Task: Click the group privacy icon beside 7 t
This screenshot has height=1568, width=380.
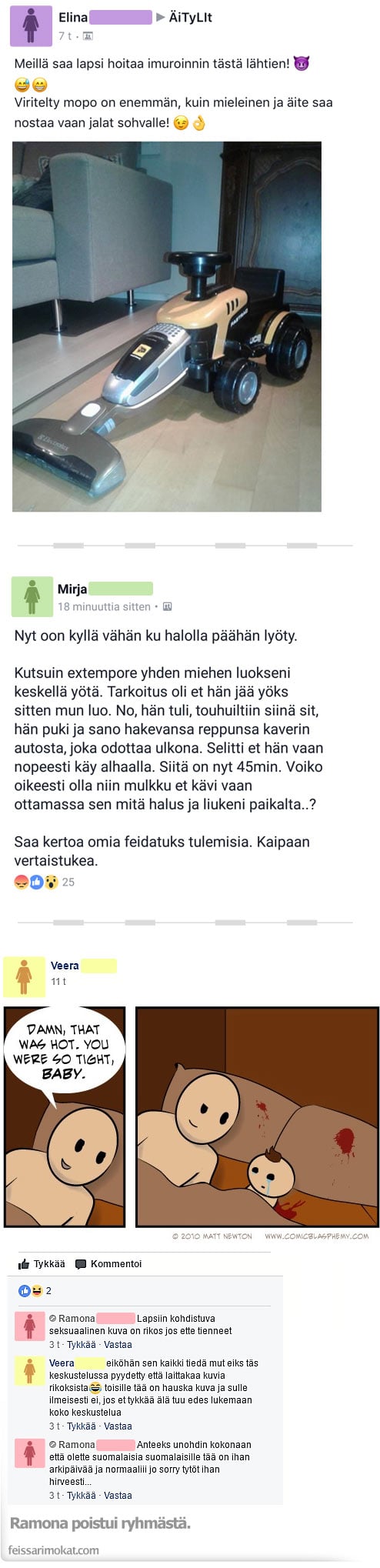Action: point(88,36)
